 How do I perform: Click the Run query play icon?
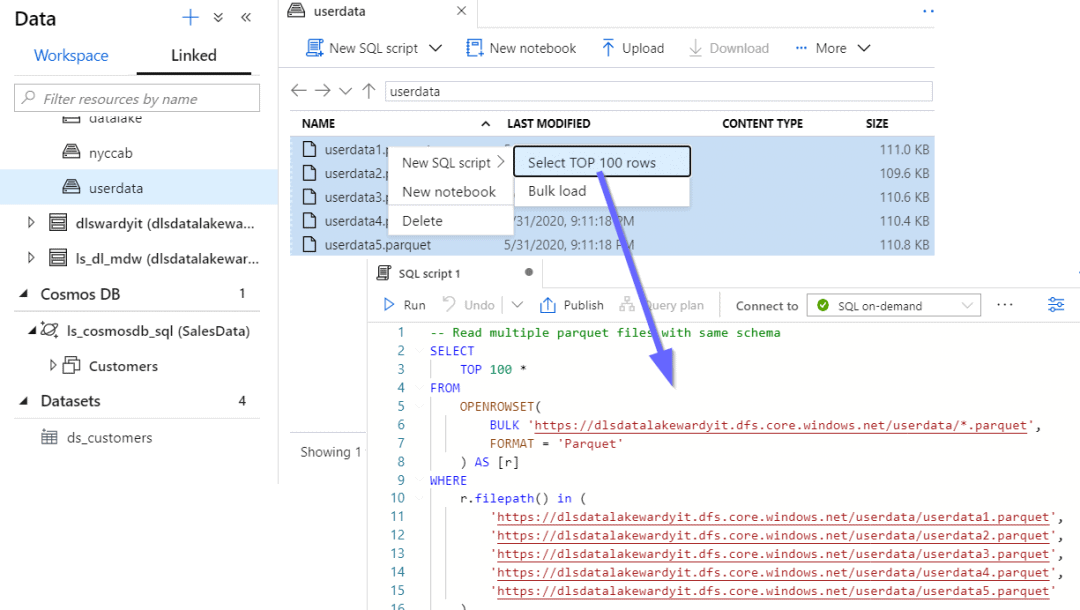pos(390,305)
